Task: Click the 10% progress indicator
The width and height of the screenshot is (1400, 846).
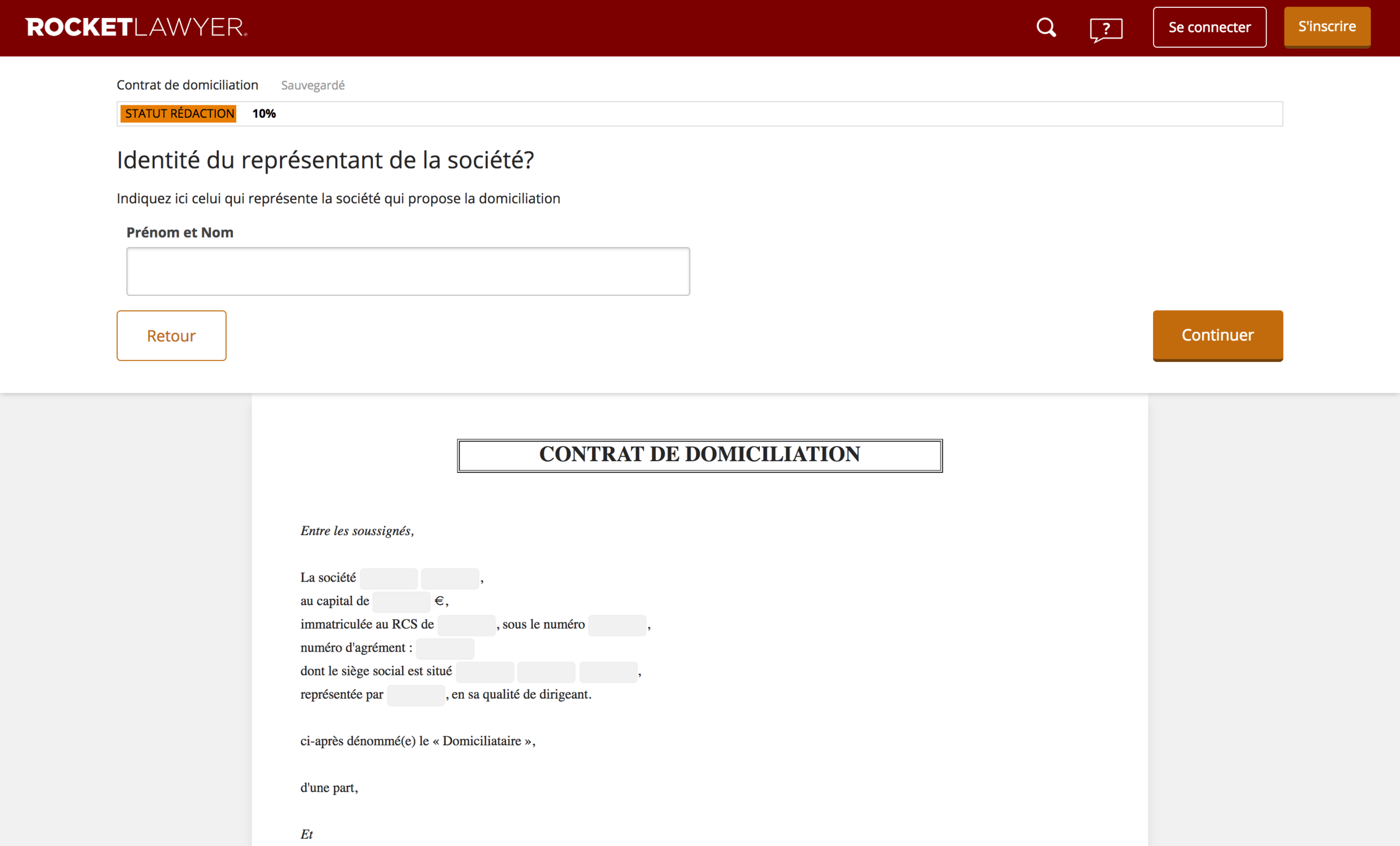Action: tap(264, 114)
